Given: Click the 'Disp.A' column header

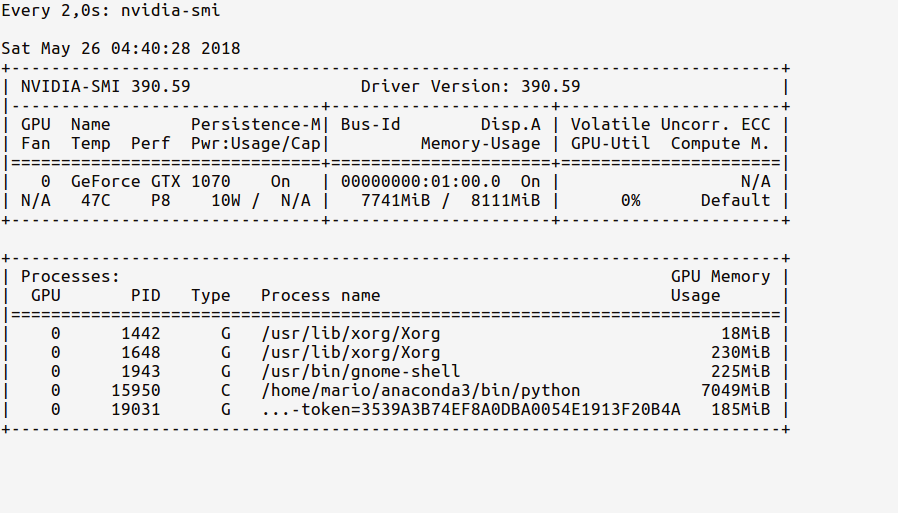Looking at the screenshot, I should pyautogui.click(x=510, y=124).
